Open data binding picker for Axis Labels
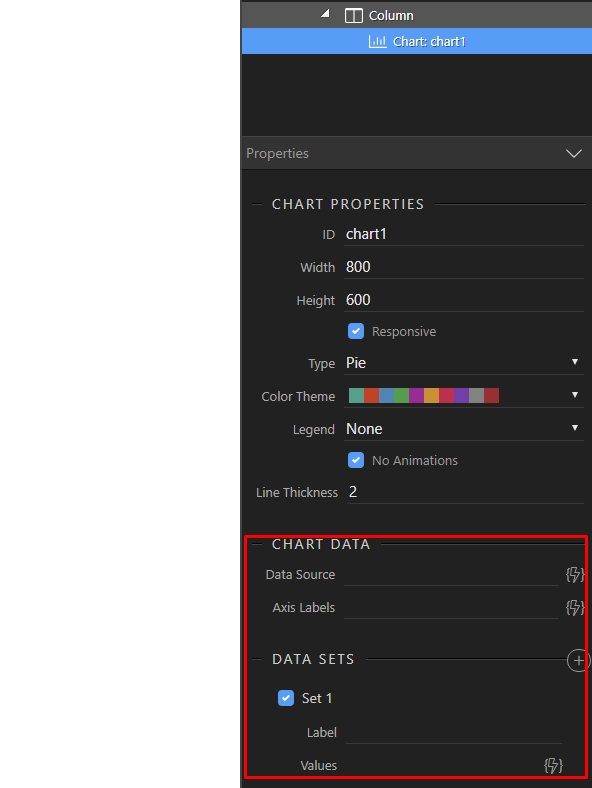This screenshot has height=788, width=592. tap(575, 608)
